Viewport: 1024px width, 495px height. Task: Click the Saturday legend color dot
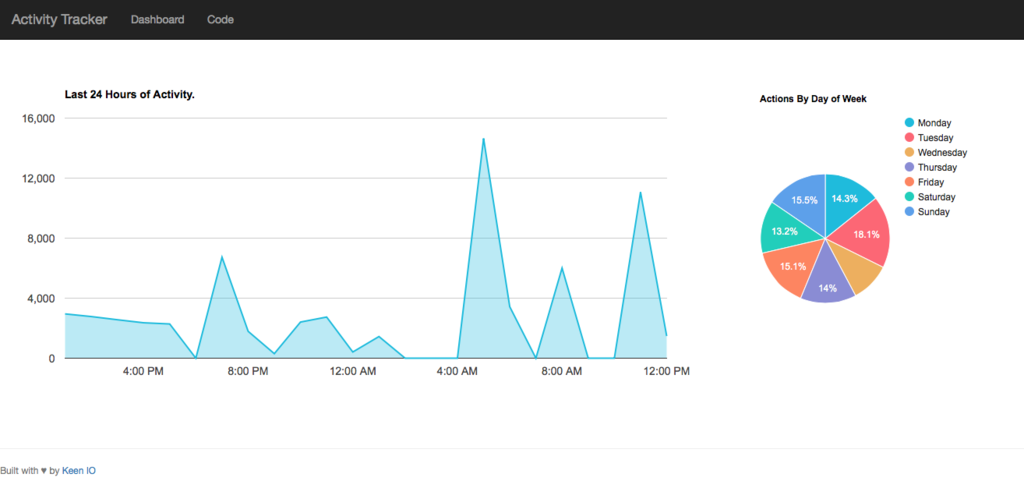909,197
